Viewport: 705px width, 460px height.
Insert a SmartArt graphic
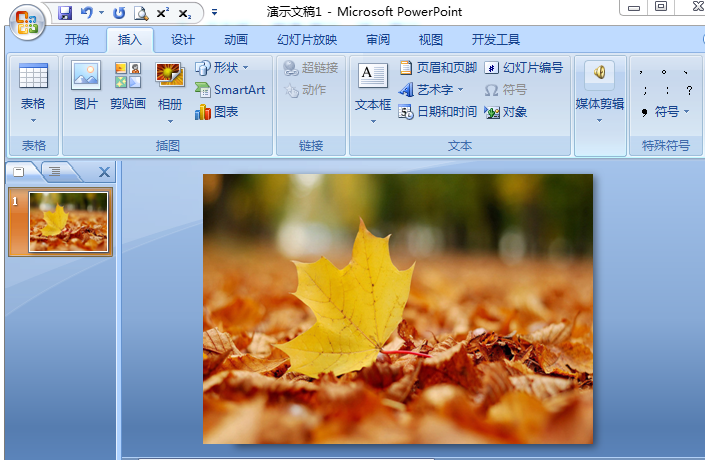[x=230, y=89]
